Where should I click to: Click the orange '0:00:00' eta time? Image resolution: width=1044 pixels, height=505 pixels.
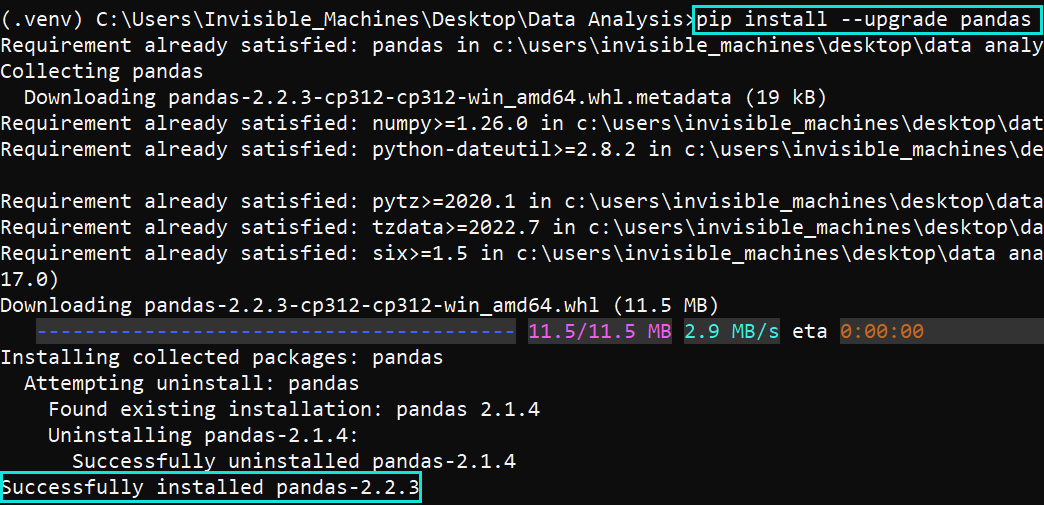(x=882, y=331)
